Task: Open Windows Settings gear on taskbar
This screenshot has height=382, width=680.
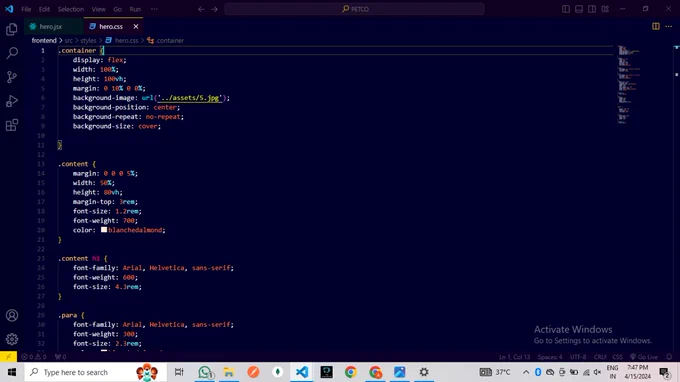Action: click(x=424, y=372)
